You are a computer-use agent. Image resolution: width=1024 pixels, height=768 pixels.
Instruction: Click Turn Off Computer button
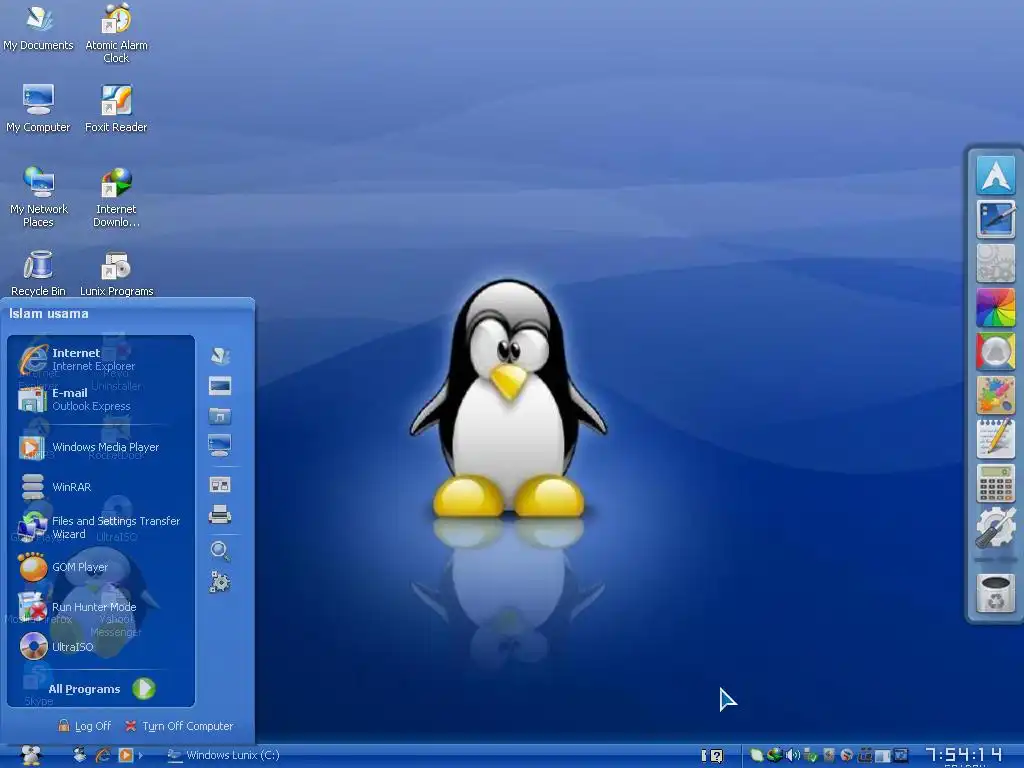tap(179, 726)
